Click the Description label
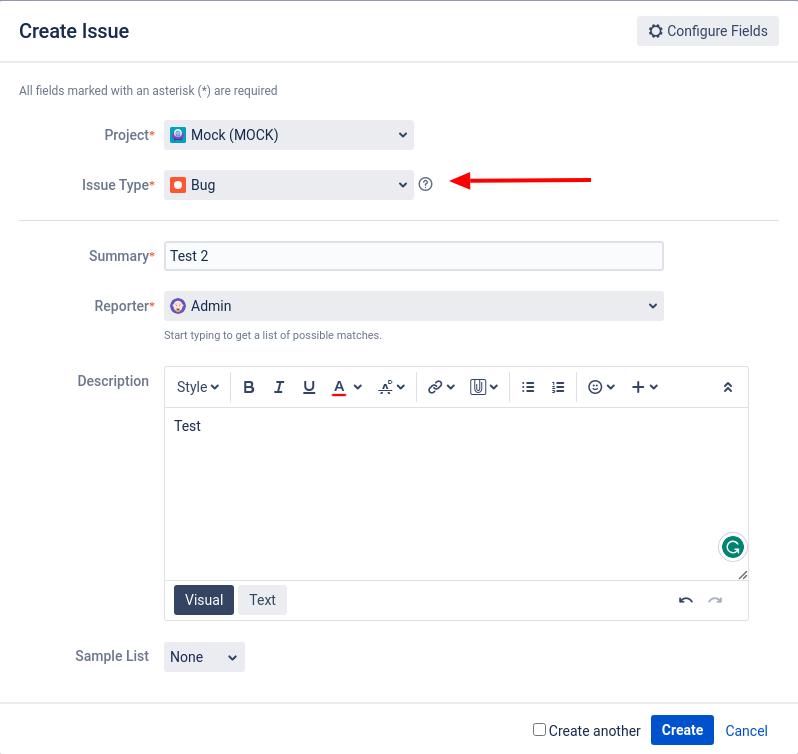 [113, 381]
